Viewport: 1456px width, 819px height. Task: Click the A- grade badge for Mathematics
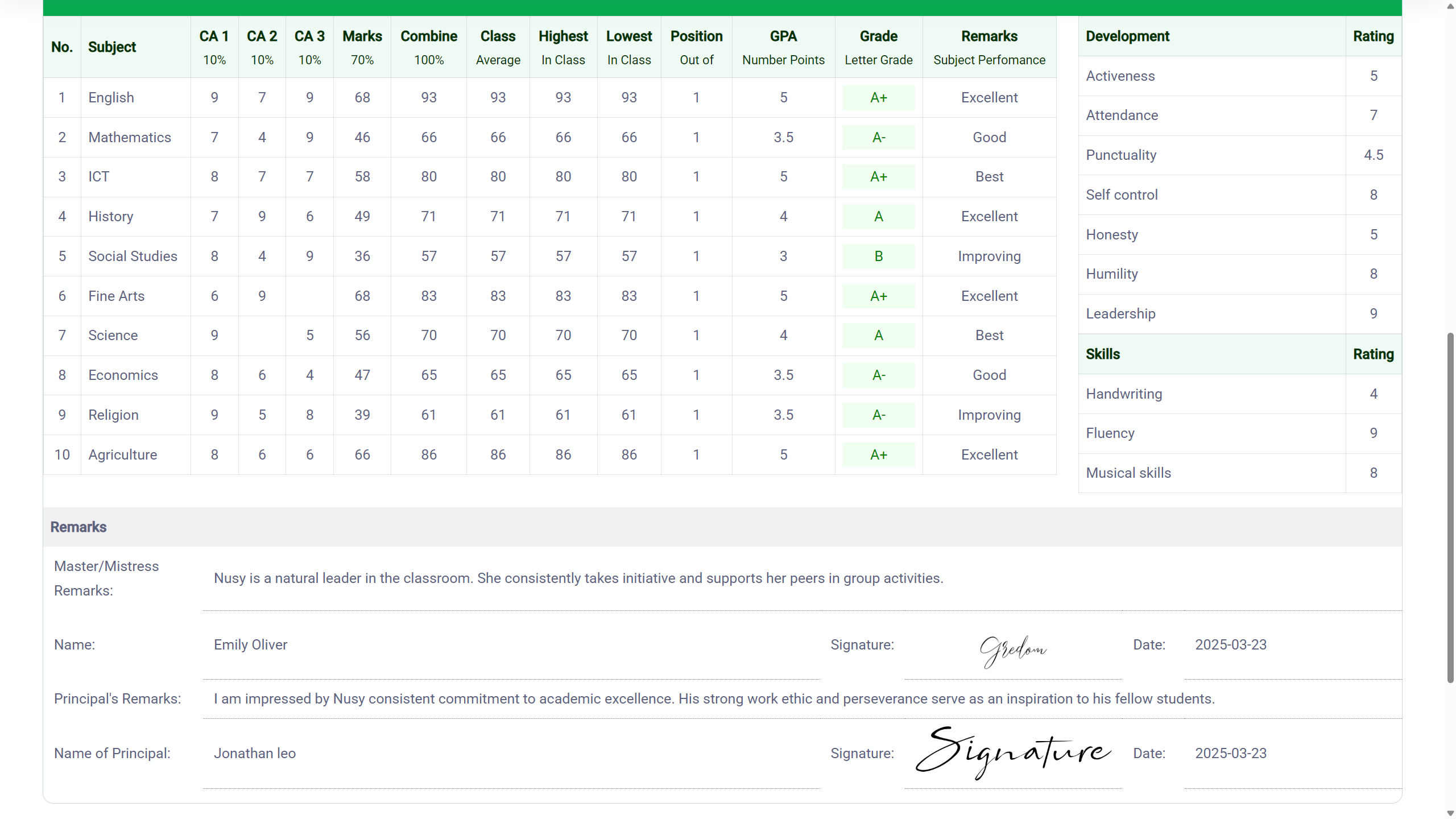tap(878, 138)
